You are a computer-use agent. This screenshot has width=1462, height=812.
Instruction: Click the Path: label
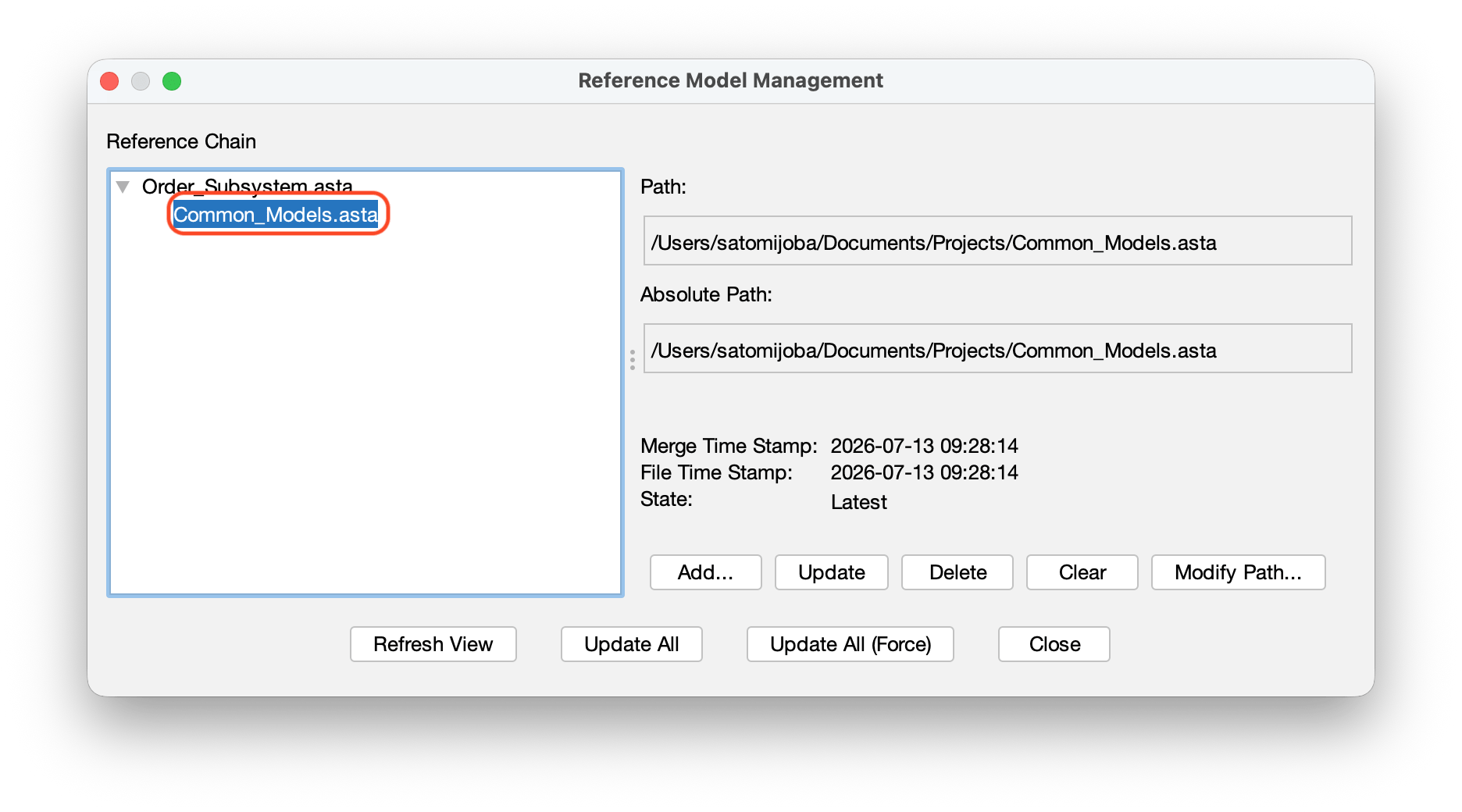pos(663,187)
